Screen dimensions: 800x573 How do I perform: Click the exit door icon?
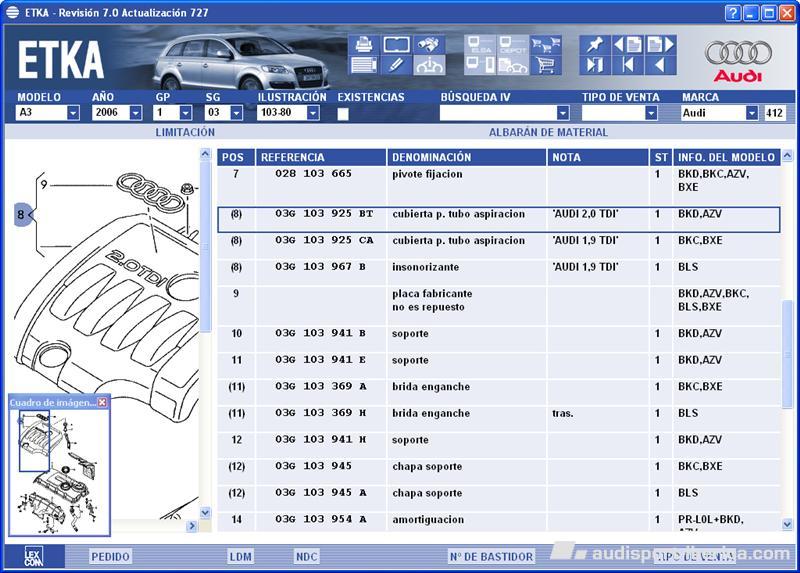point(595,65)
